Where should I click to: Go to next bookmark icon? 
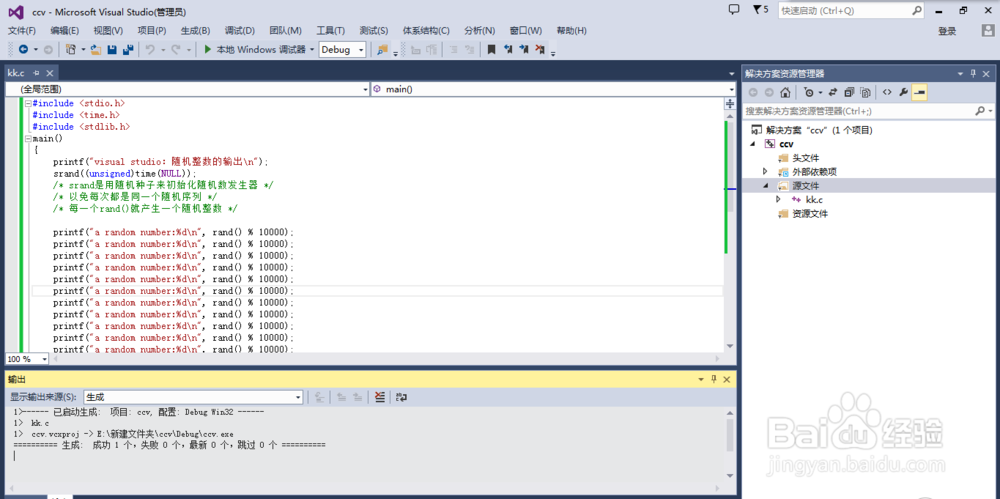click(x=524, y=49)
